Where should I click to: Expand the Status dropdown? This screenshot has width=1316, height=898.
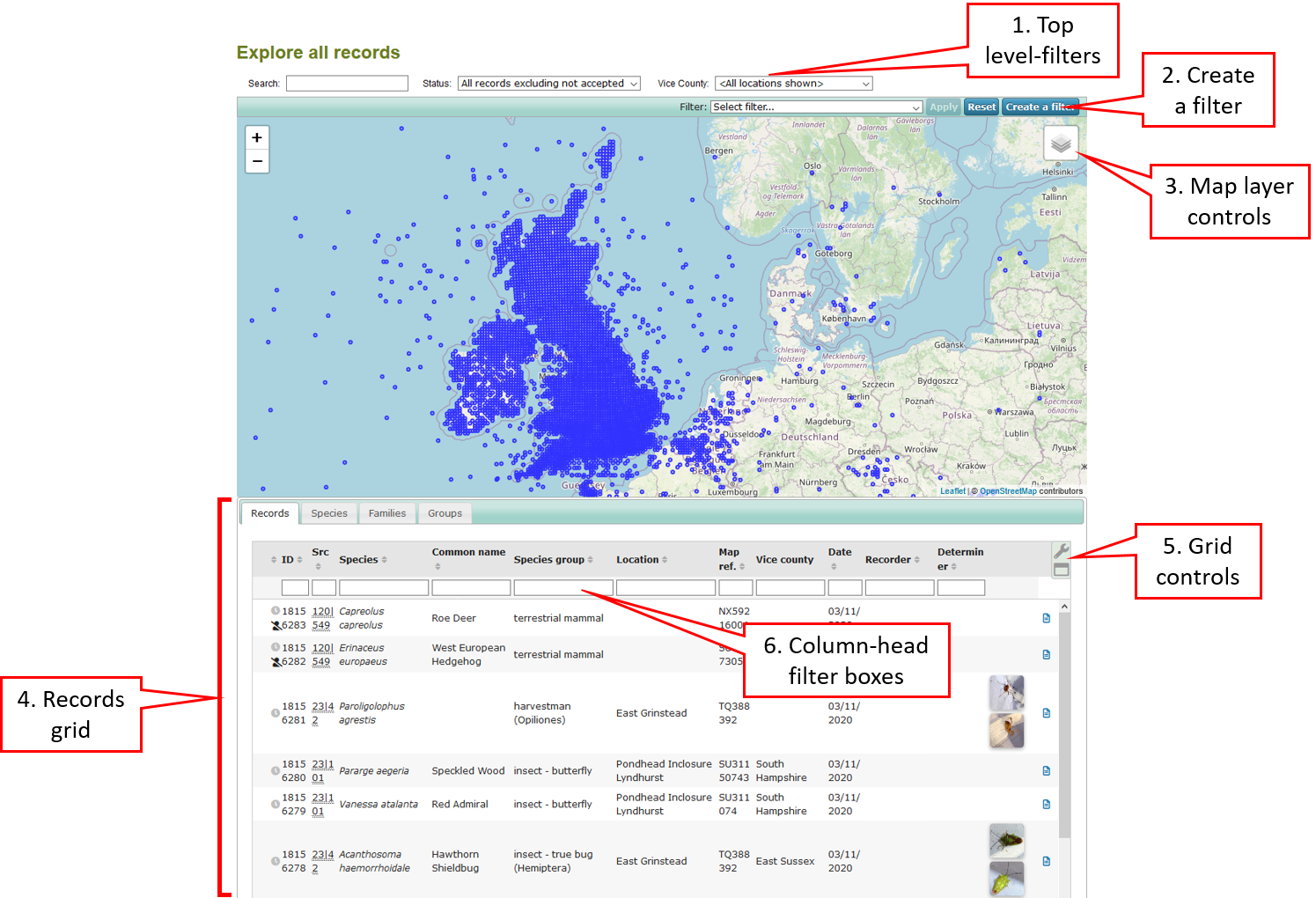pos(548,84)
